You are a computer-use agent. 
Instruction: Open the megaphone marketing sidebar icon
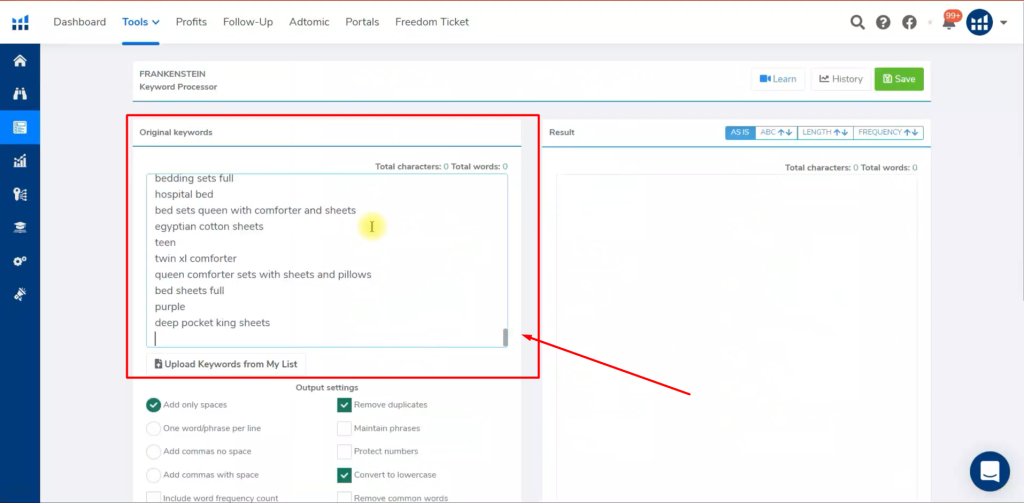pos(20,294)
